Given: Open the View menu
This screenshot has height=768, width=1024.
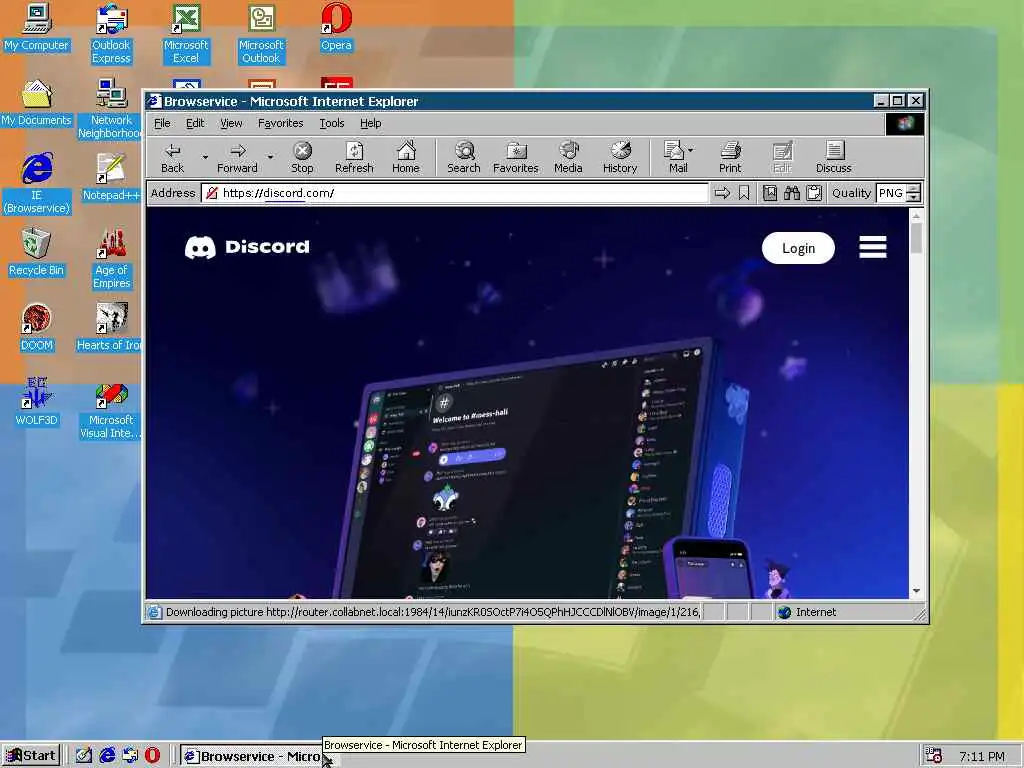Looking at the screenshot, I should click(x=231, y=123).
